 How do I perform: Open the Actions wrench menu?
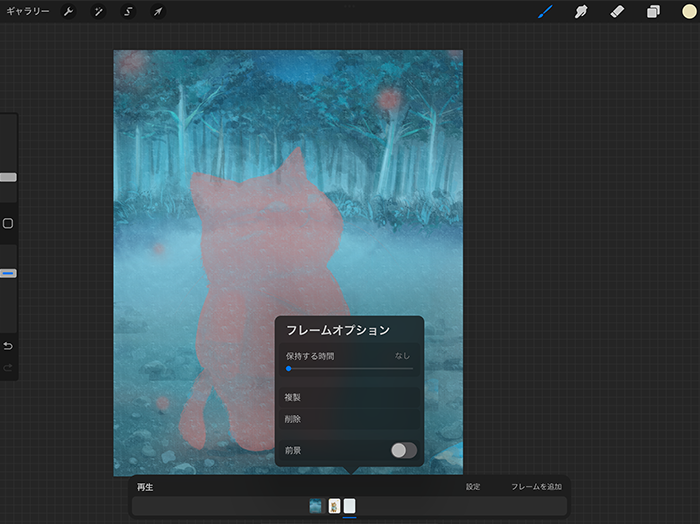(x=68, y=12)
